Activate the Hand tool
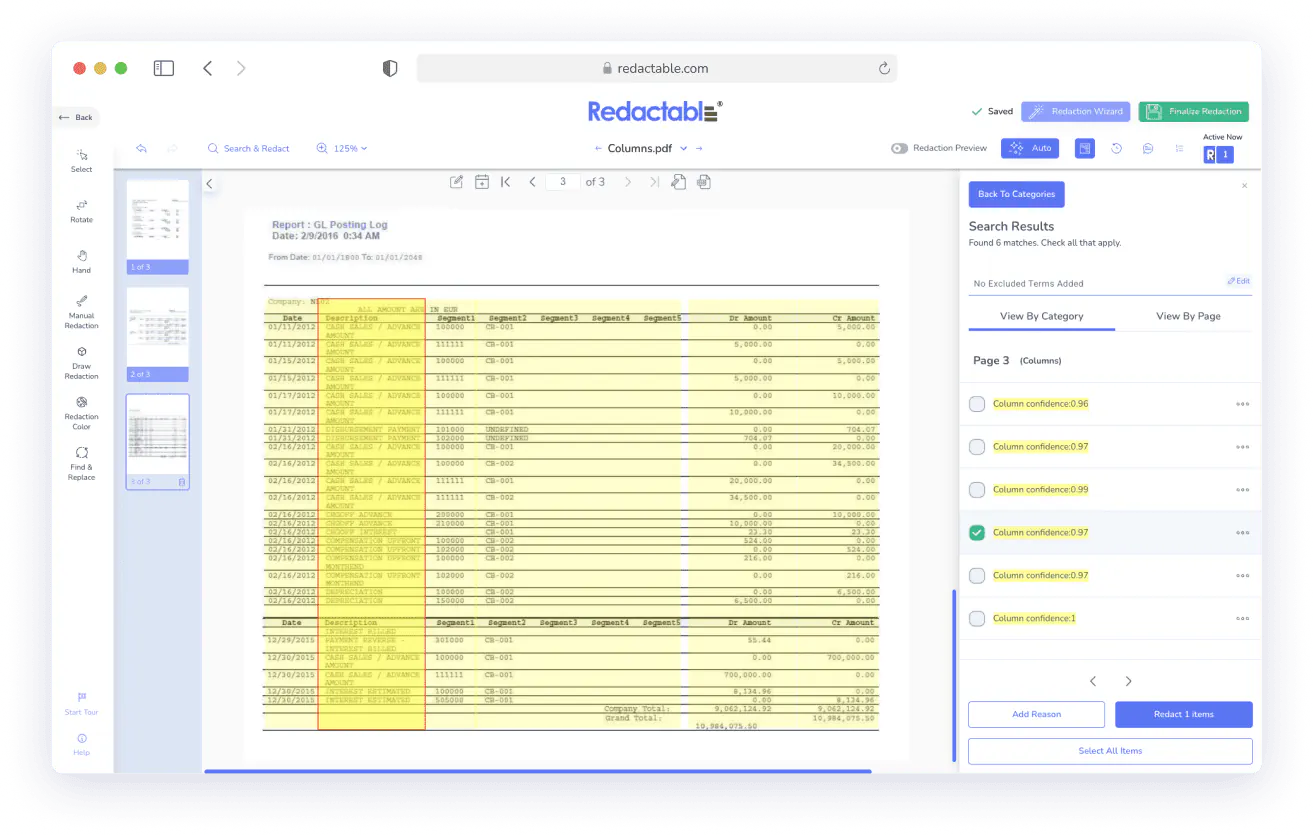The width and height of the screenshot is (1314, 836). pyautogui.click(x=82, y=261)
